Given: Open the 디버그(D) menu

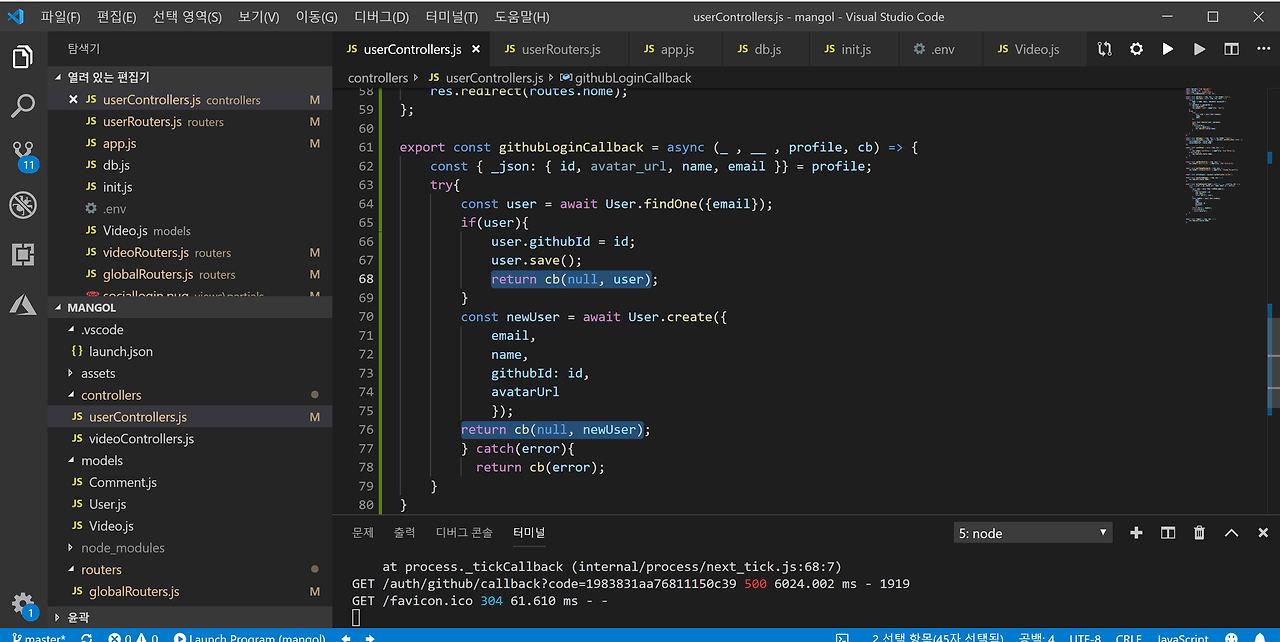Looking at the screenshot, I should (381, 17).
